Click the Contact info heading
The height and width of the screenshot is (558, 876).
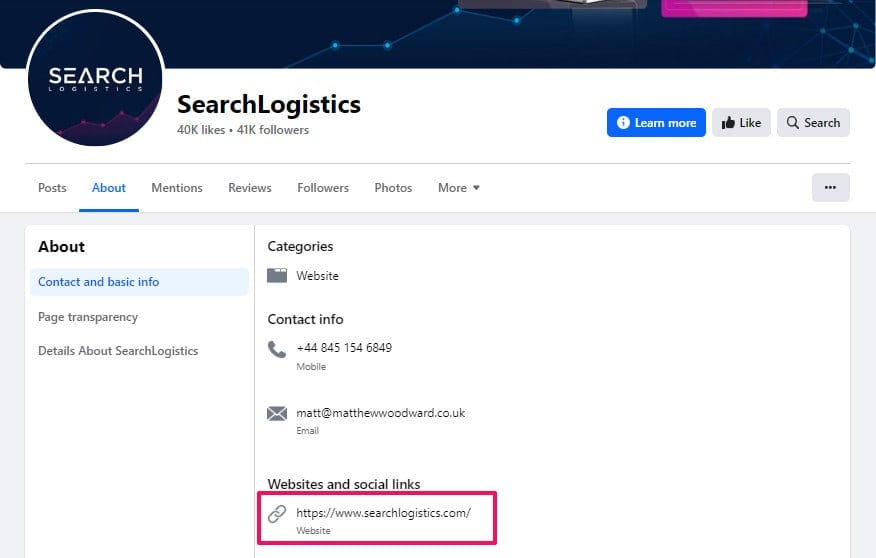305,319
